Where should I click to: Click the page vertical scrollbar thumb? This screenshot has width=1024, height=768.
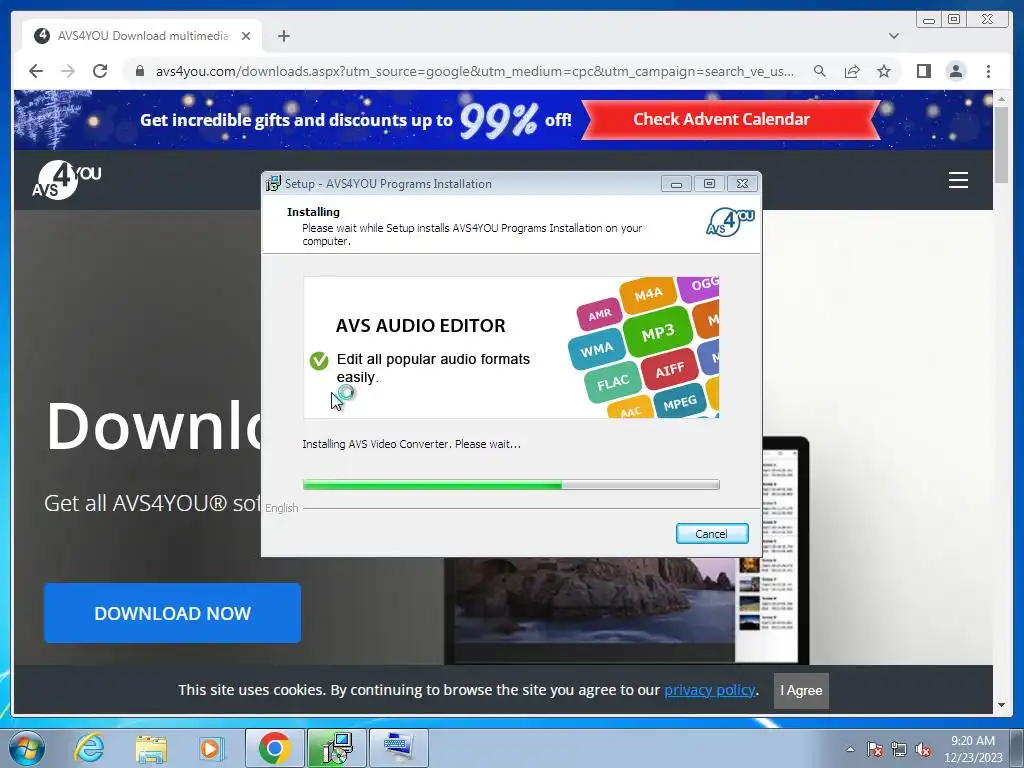(1001, 145)
